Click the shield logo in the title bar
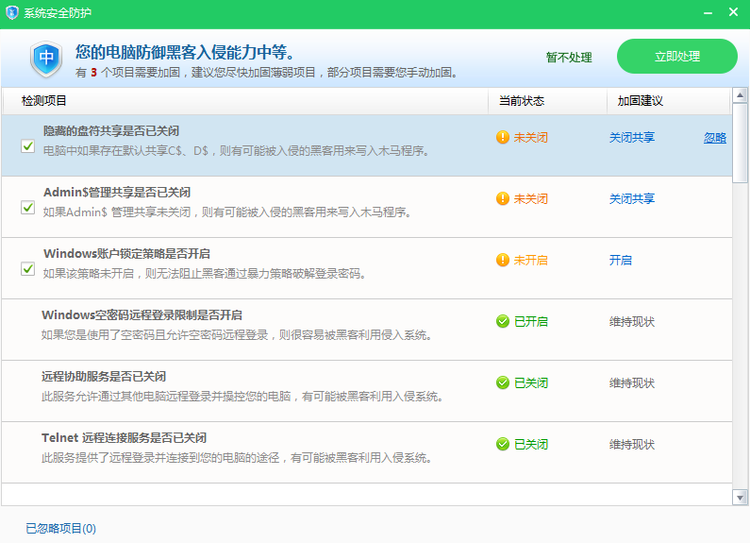The image size is (750, 543). 12,13
